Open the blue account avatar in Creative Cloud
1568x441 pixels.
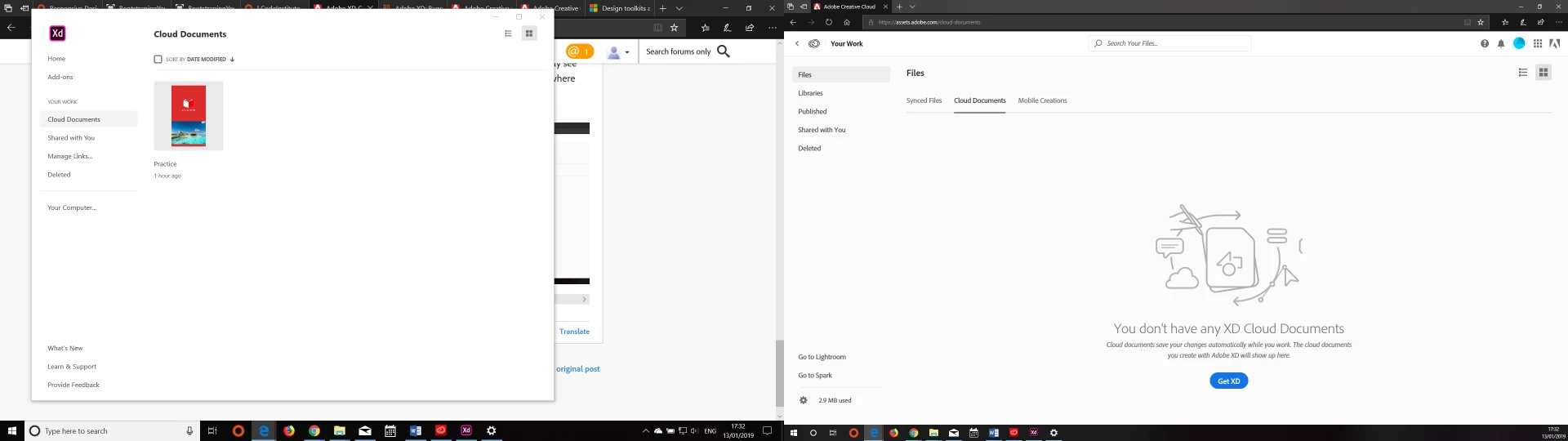tap(1519, 43)
